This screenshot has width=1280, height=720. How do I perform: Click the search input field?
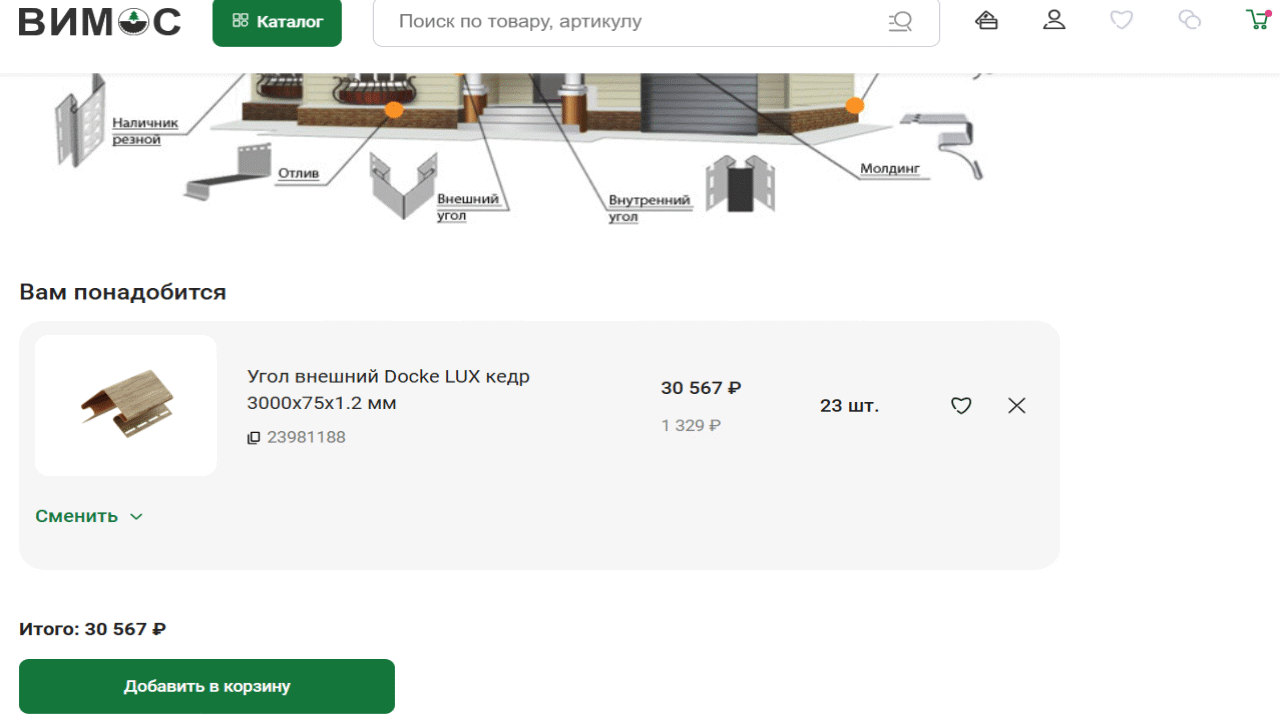pos(630,22)
